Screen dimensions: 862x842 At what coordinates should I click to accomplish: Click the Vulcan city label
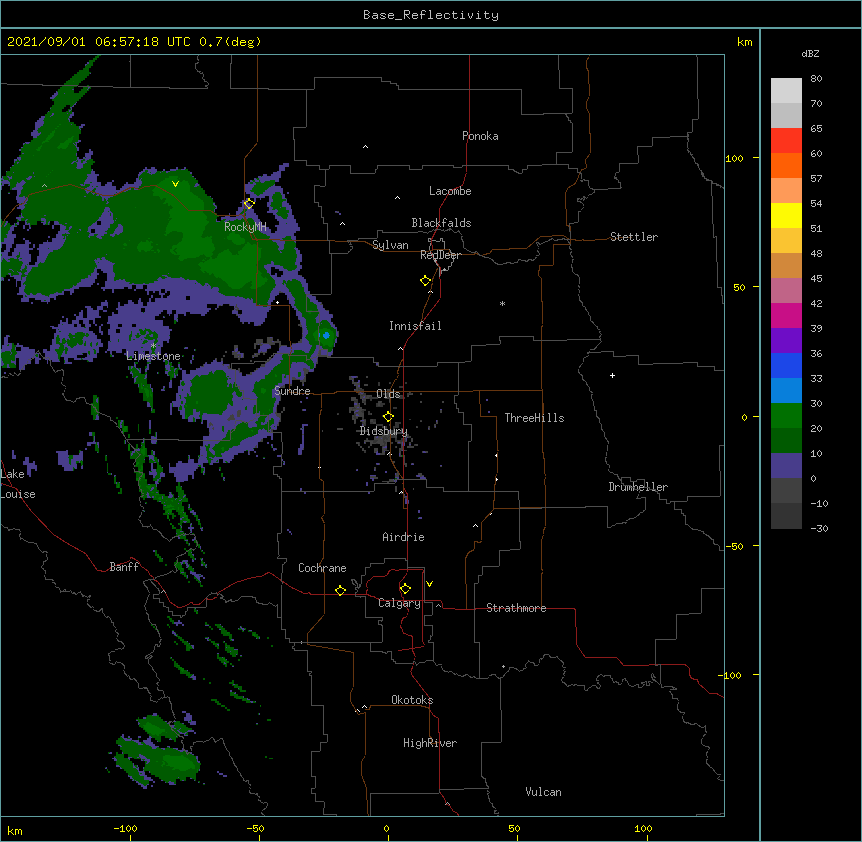543,792
